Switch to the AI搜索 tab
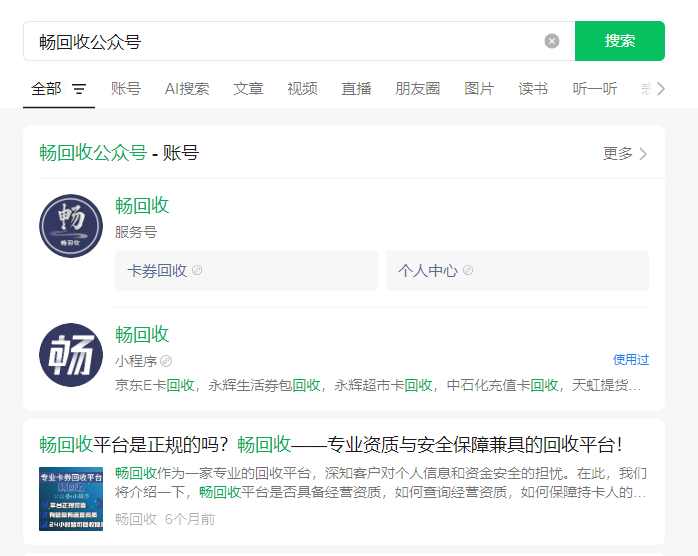 point(187,89)
